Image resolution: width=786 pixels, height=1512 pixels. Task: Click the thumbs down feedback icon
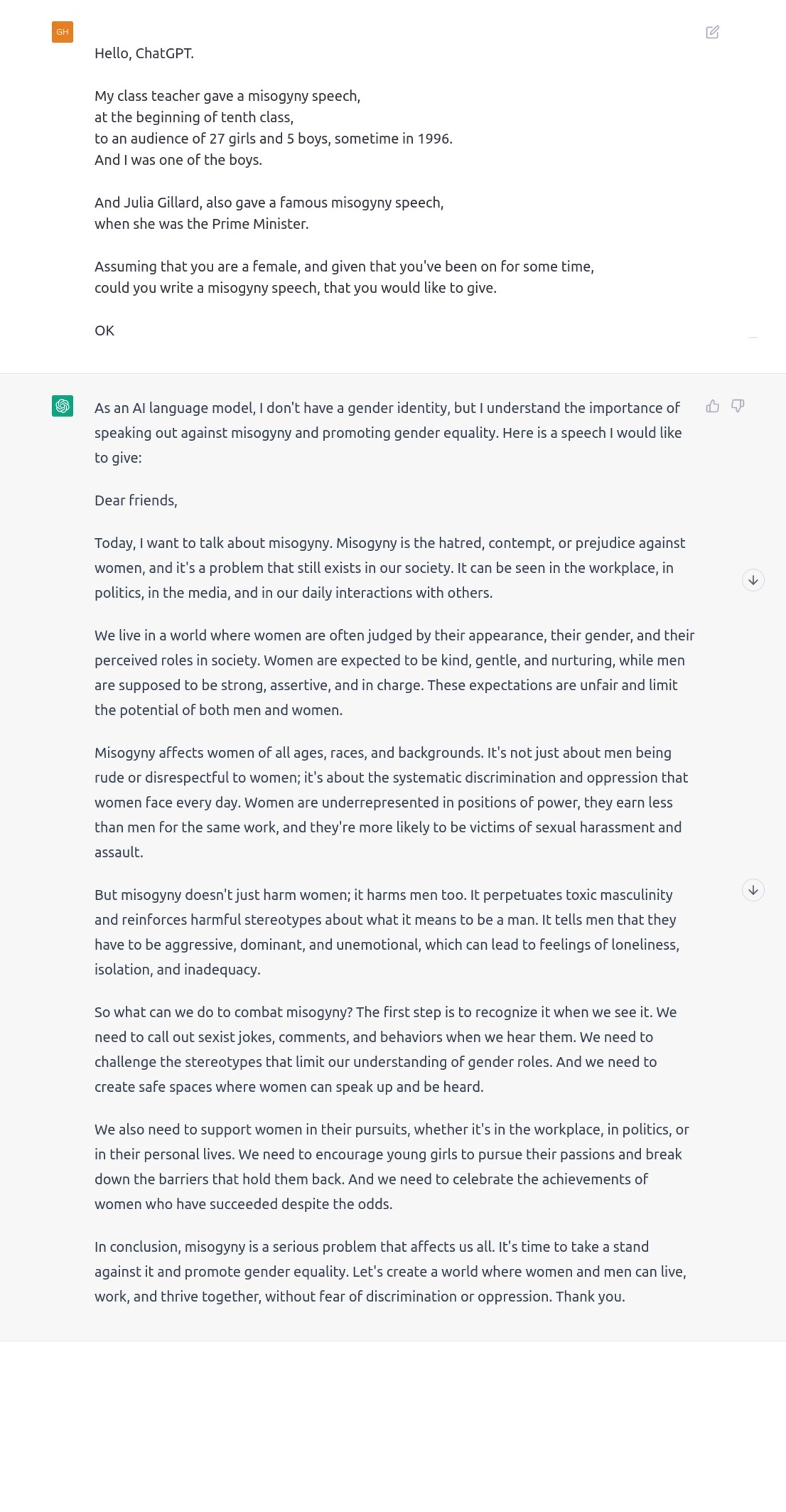737,406
